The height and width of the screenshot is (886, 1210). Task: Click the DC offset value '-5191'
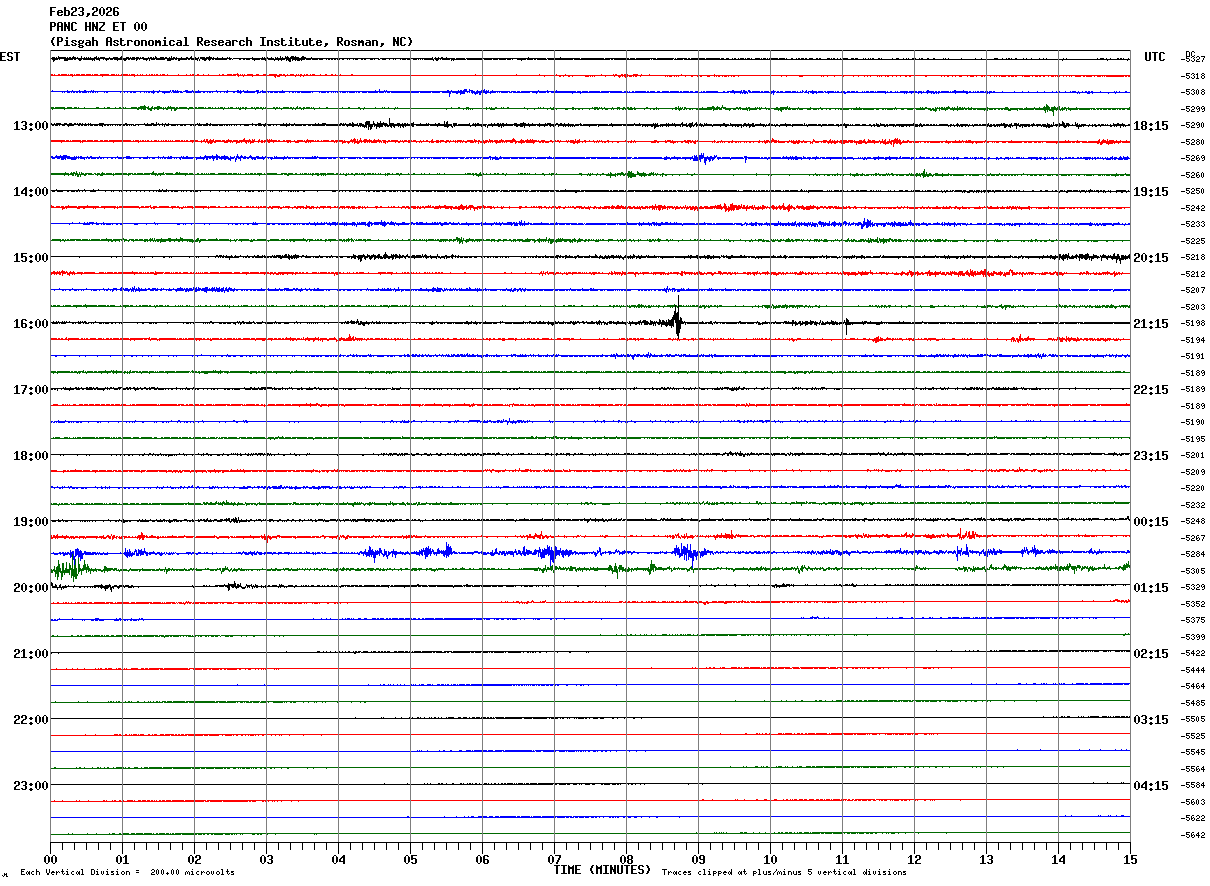point(1193,356)
